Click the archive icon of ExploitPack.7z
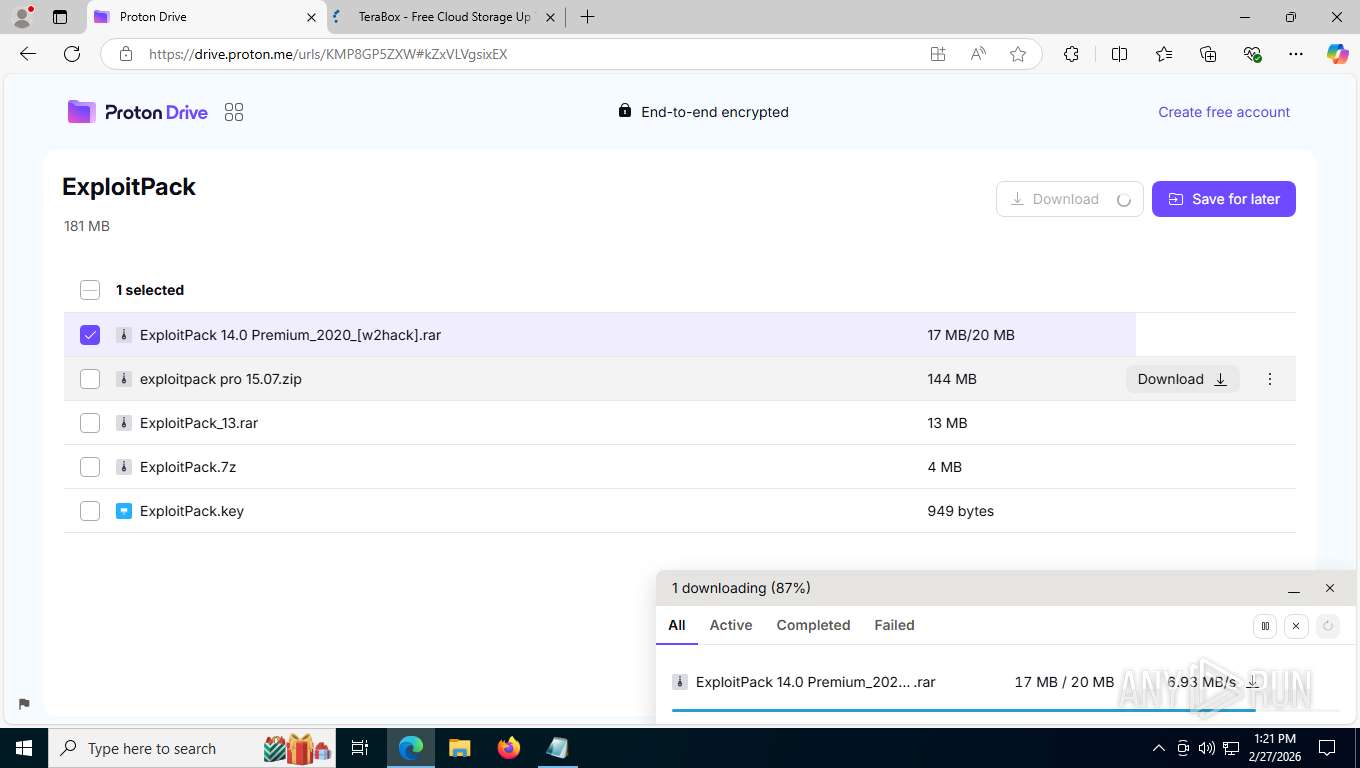 (x=124, y=467)
